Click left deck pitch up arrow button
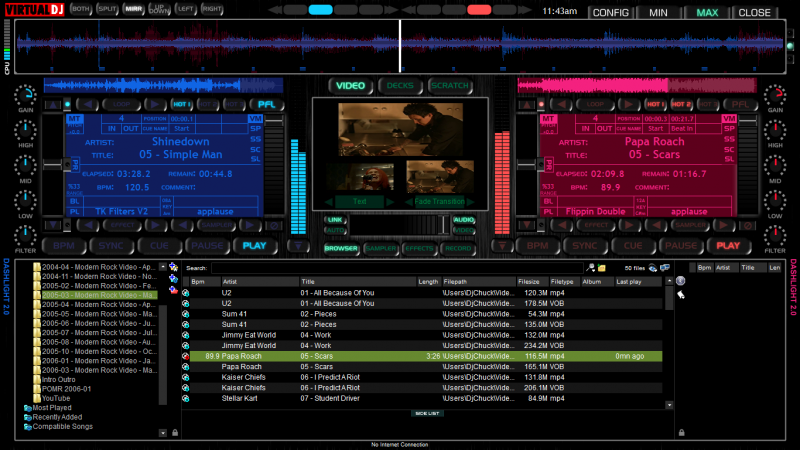Image resolution: width=800 pixels, height=450 pixels. (53, 105)
